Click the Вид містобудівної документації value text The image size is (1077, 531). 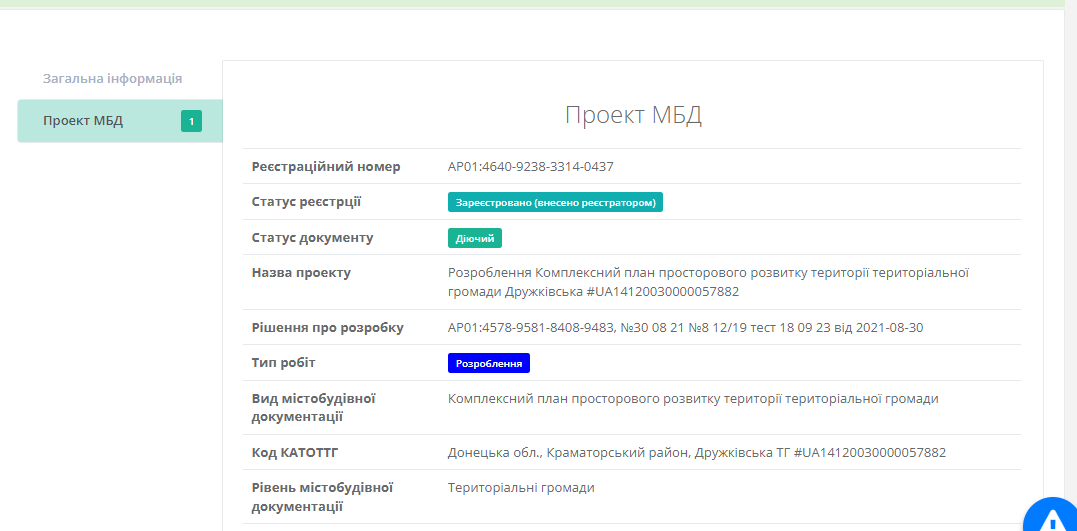click(693, 398)
